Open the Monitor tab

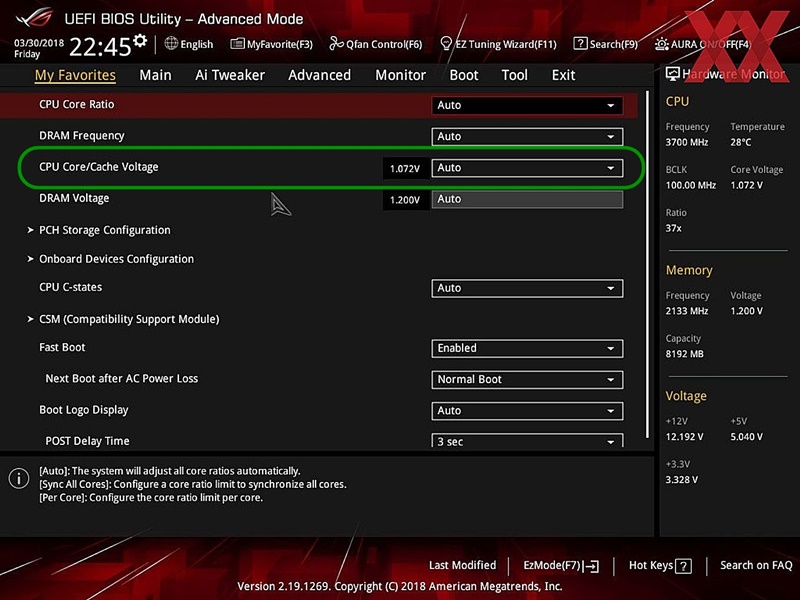[401, 75]
